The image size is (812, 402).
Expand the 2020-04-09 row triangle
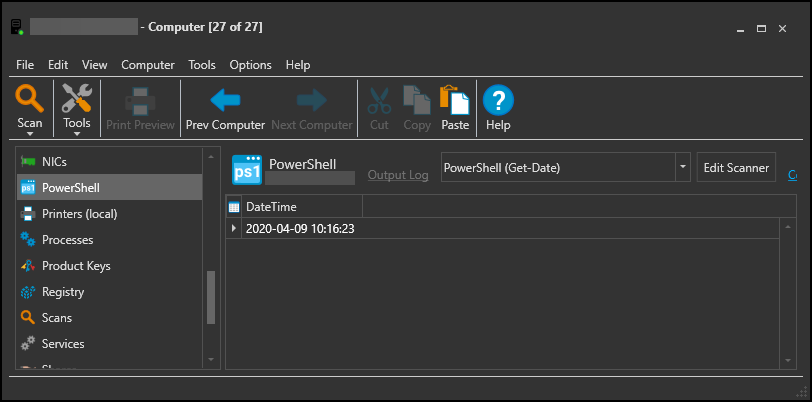click(x=235, y=229)
